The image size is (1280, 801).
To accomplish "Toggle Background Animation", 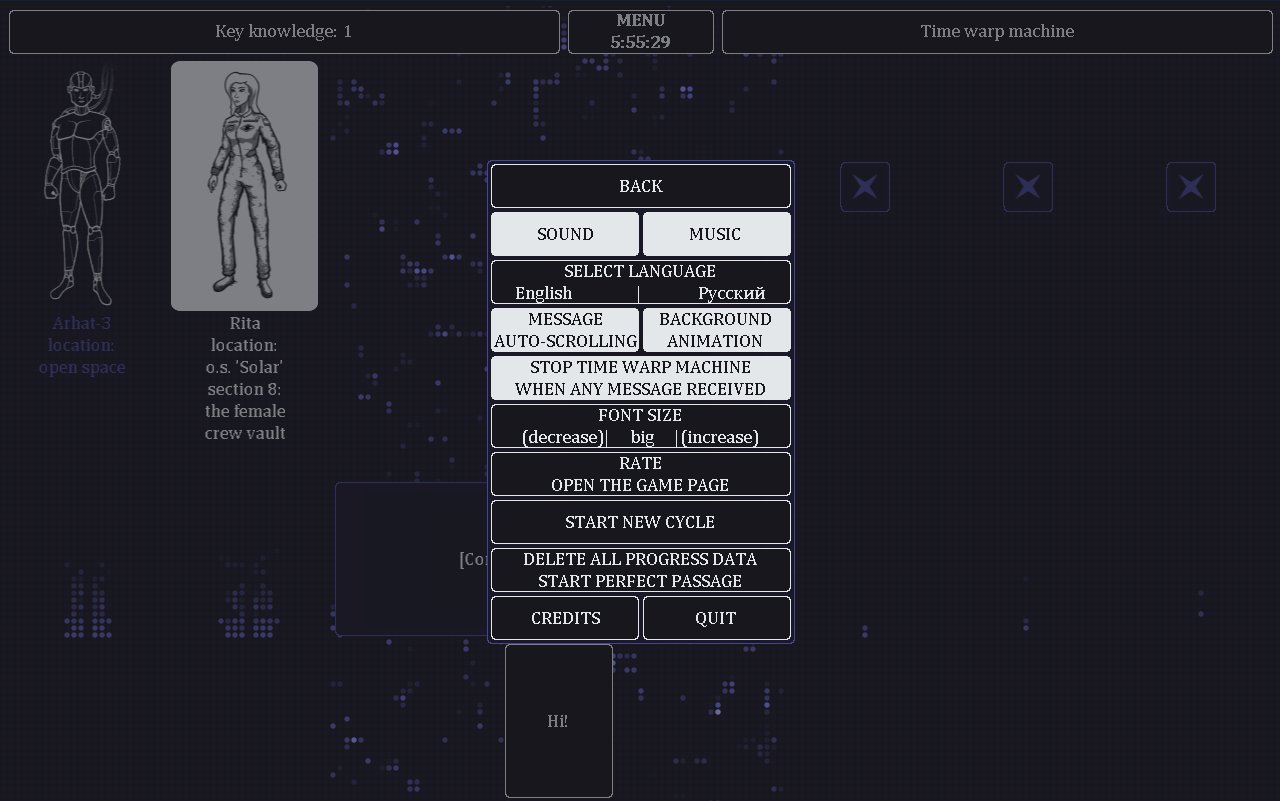I will (x=716, y=330).
